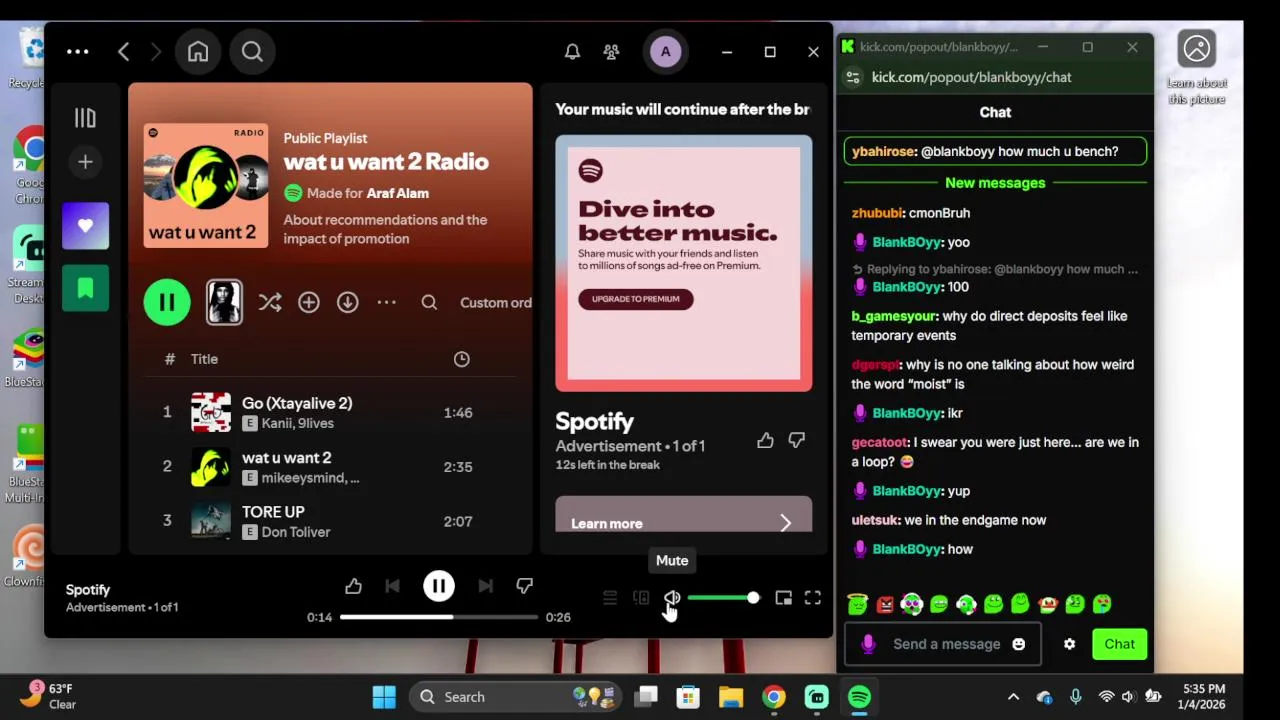This screenshot has width=1280, height=720.
Task: Open more options for this playlist
Action: 387,302
